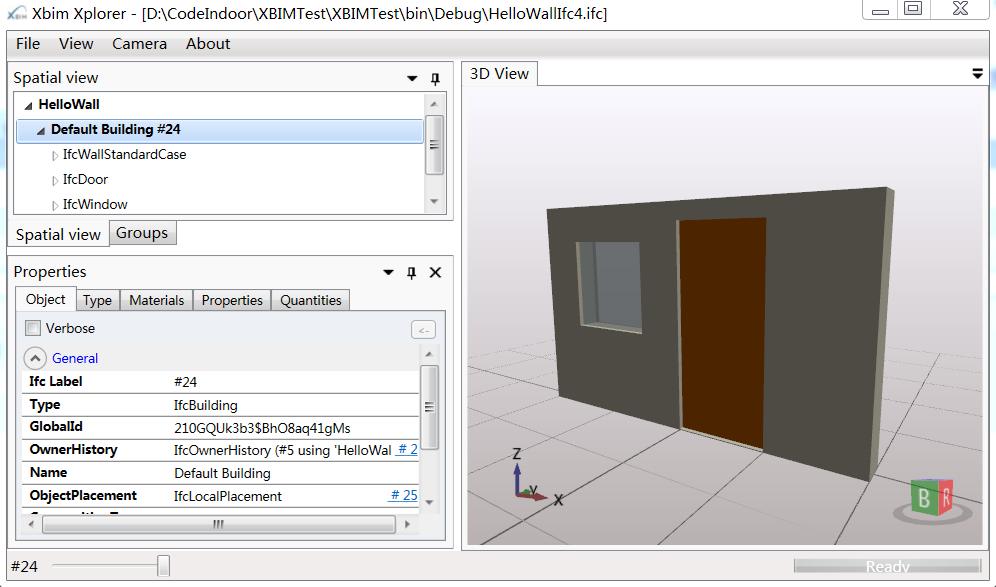Switch to the Quantities tab
The width and height of the screenshot is (996, 587).
pos(311,300)
